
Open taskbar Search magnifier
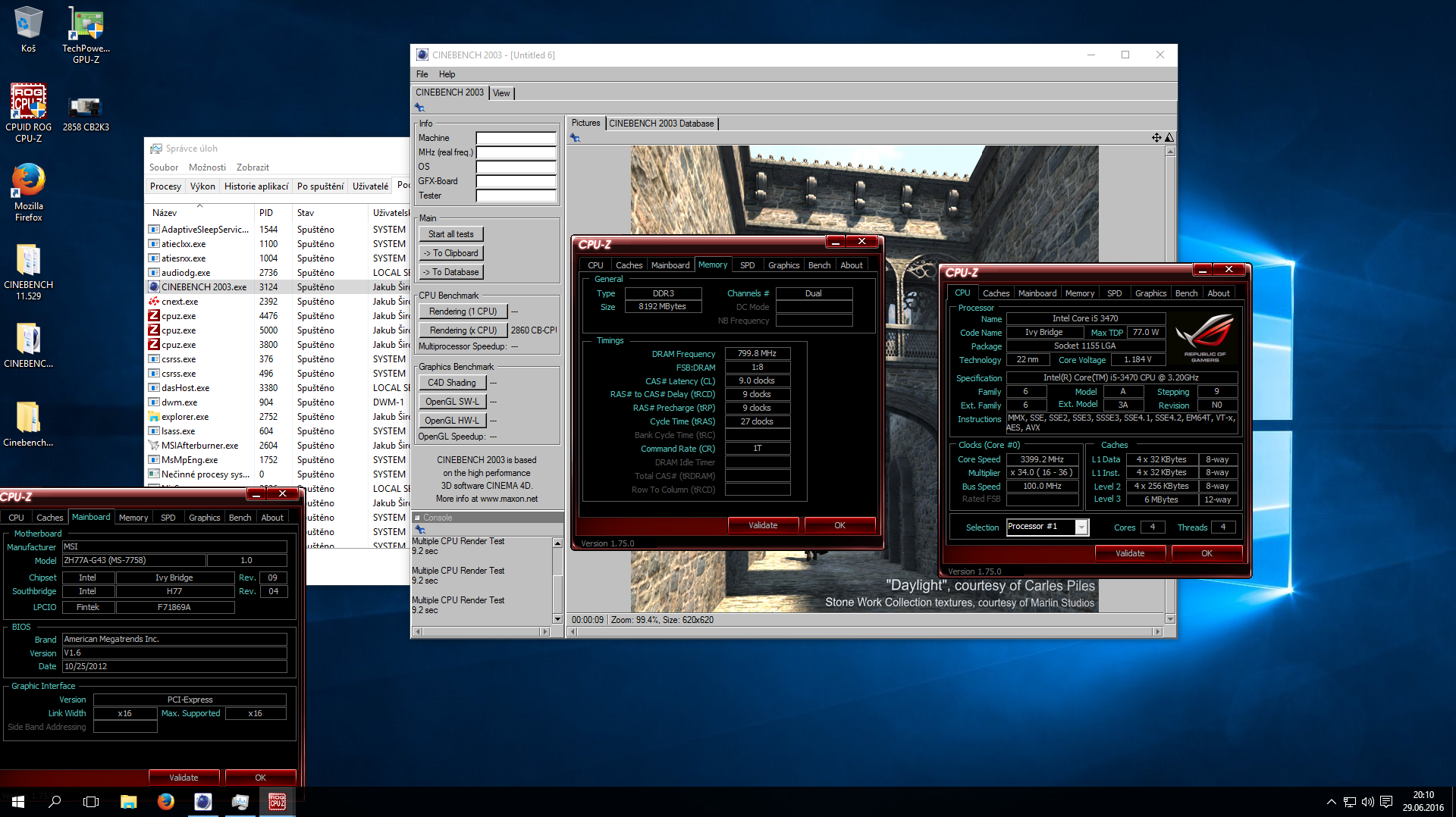(x=55, y=801)
